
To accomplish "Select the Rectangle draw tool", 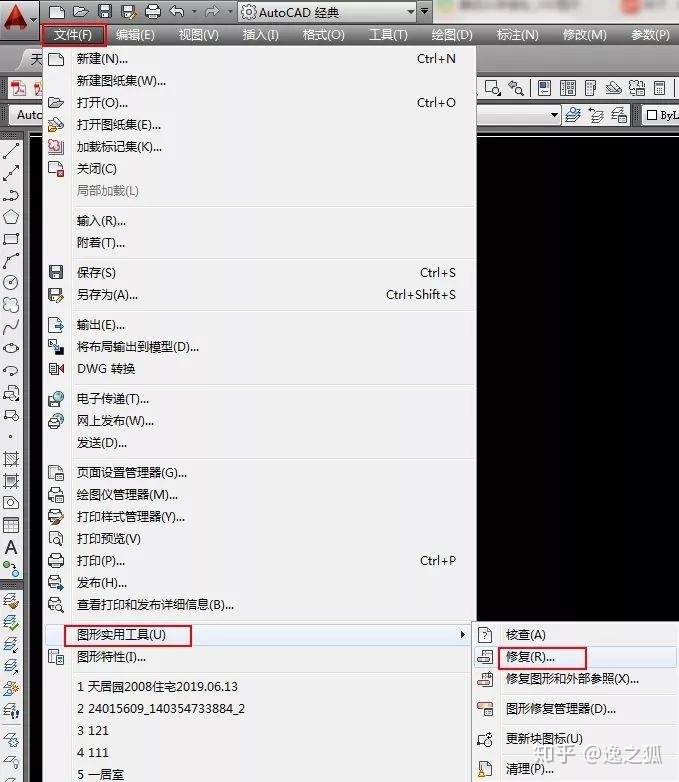I will (x=11, y=239).
